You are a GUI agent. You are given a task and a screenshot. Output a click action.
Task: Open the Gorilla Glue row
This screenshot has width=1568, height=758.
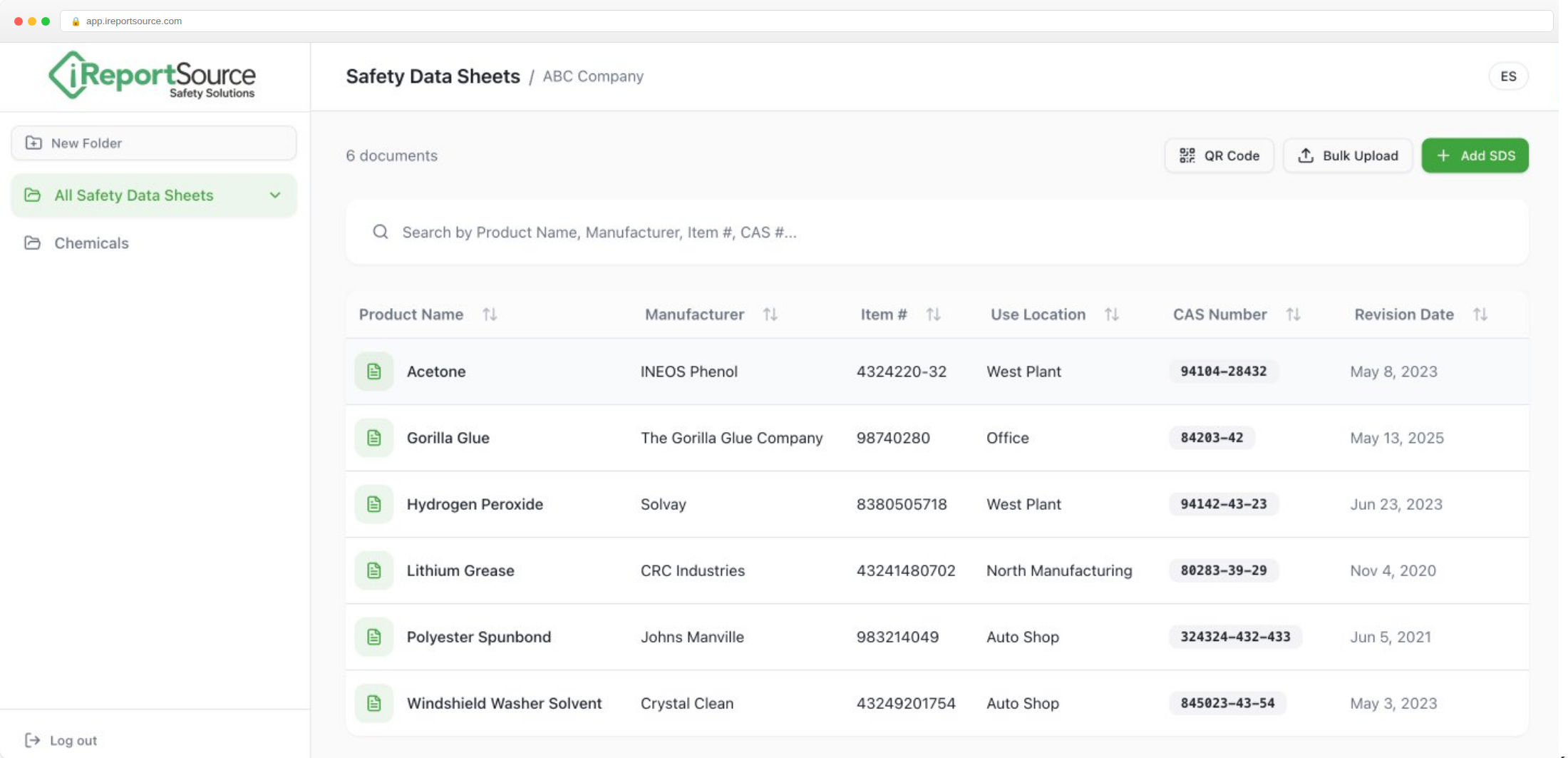(937, 437)
